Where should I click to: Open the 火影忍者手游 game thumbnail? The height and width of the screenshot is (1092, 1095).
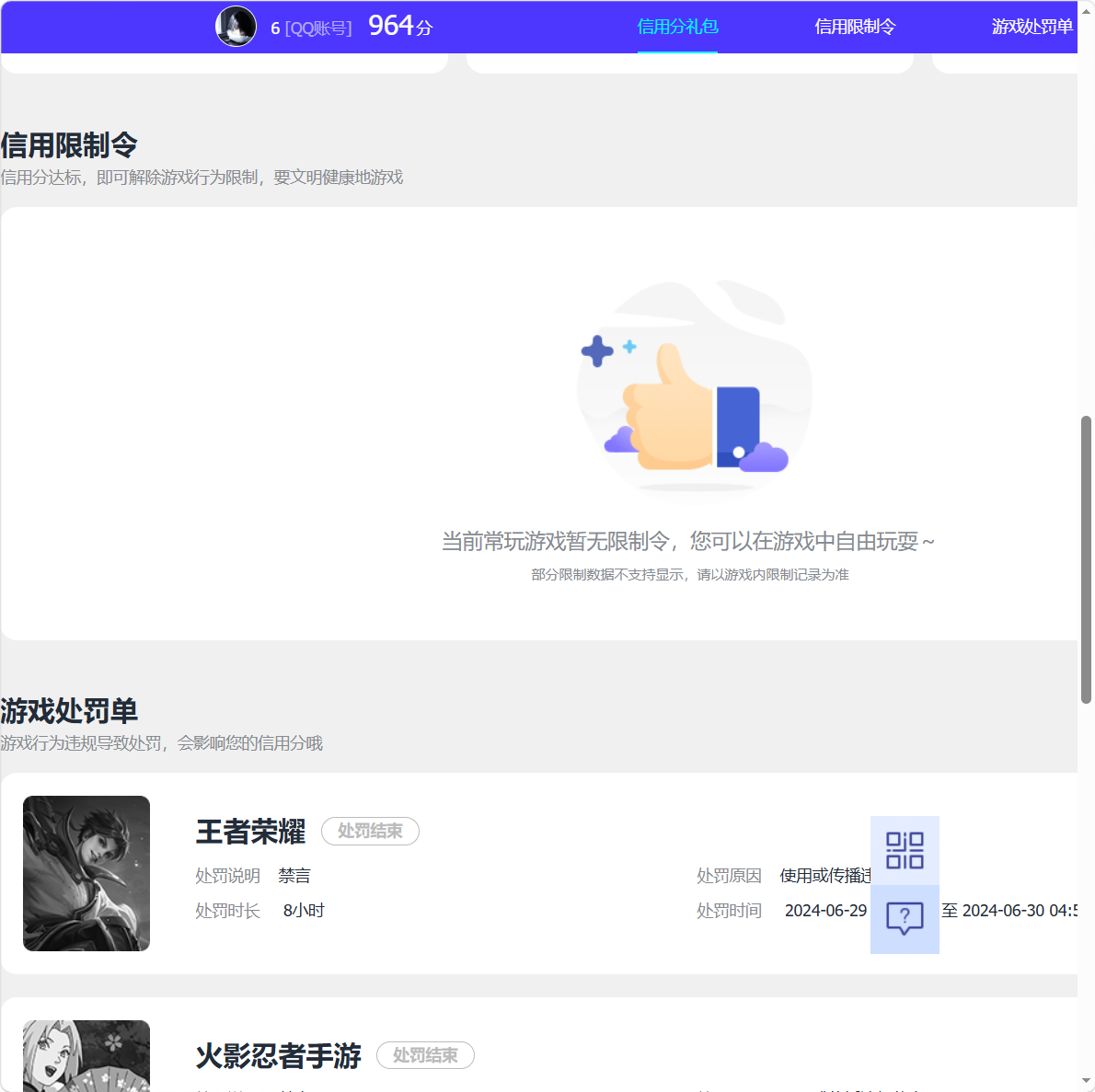86,1056
